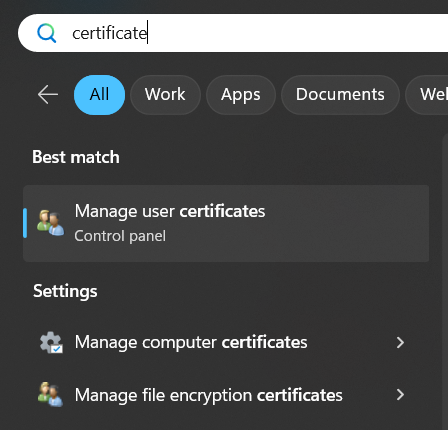Click the file encryption certificates users icon
Image resolution: width=448 pixels, height=430 pixels.
tap(50, 395)
